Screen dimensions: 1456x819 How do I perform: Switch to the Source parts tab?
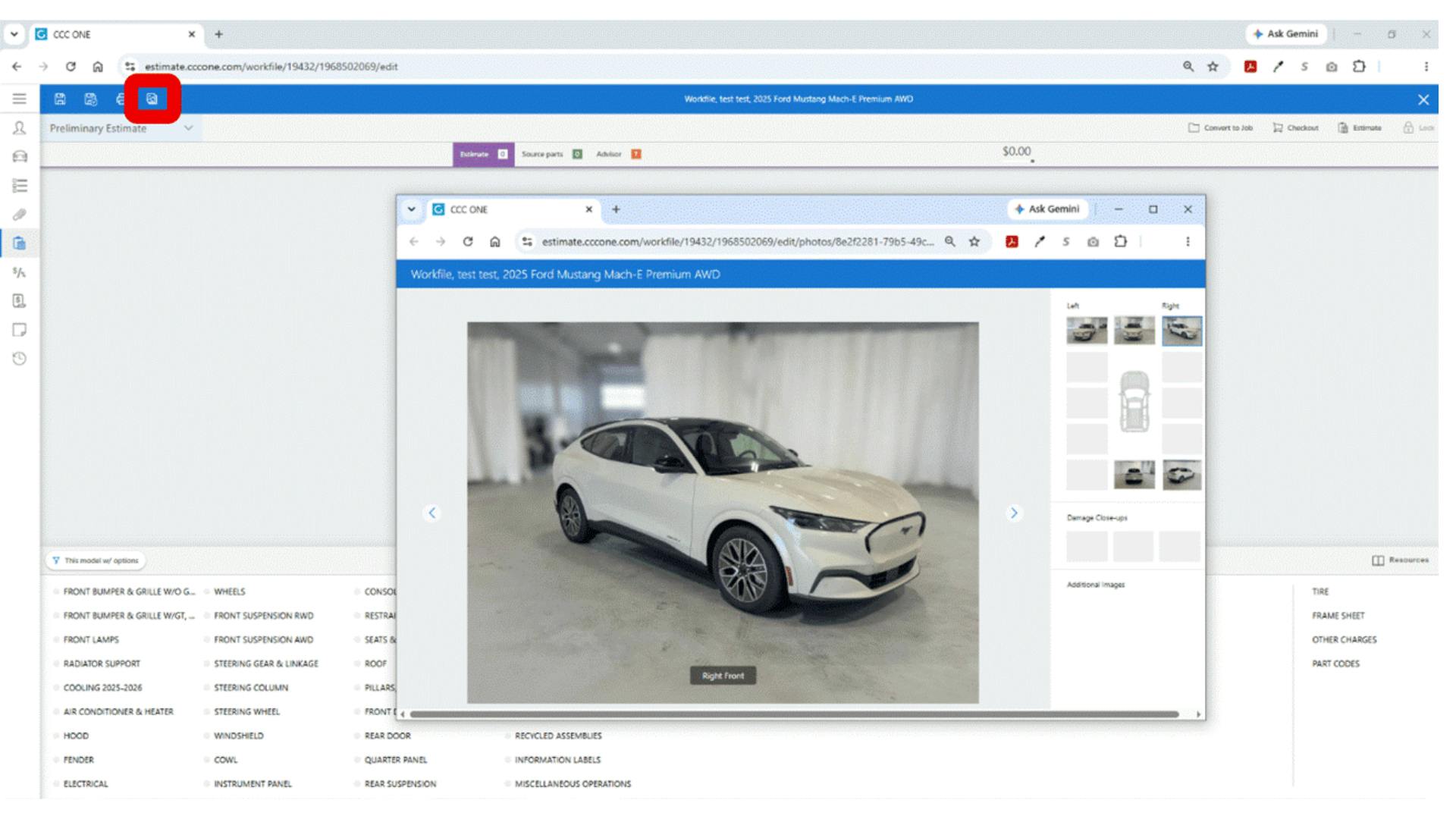coord(551,154)
